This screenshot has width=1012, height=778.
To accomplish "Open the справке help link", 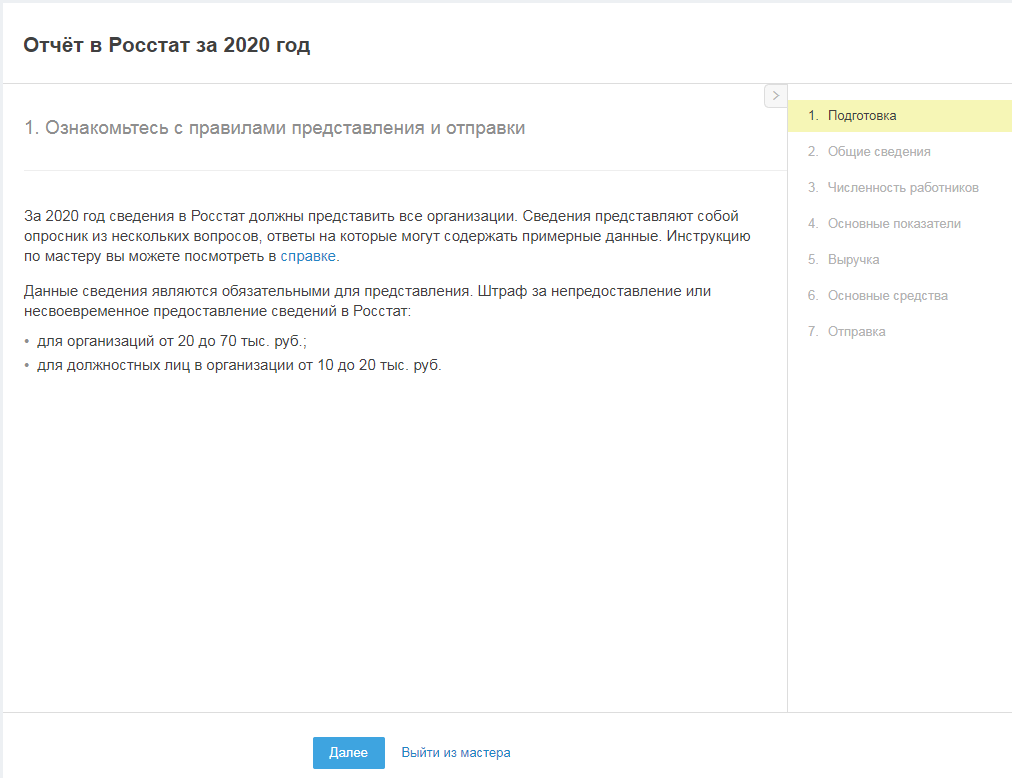I will pos(308,257).
